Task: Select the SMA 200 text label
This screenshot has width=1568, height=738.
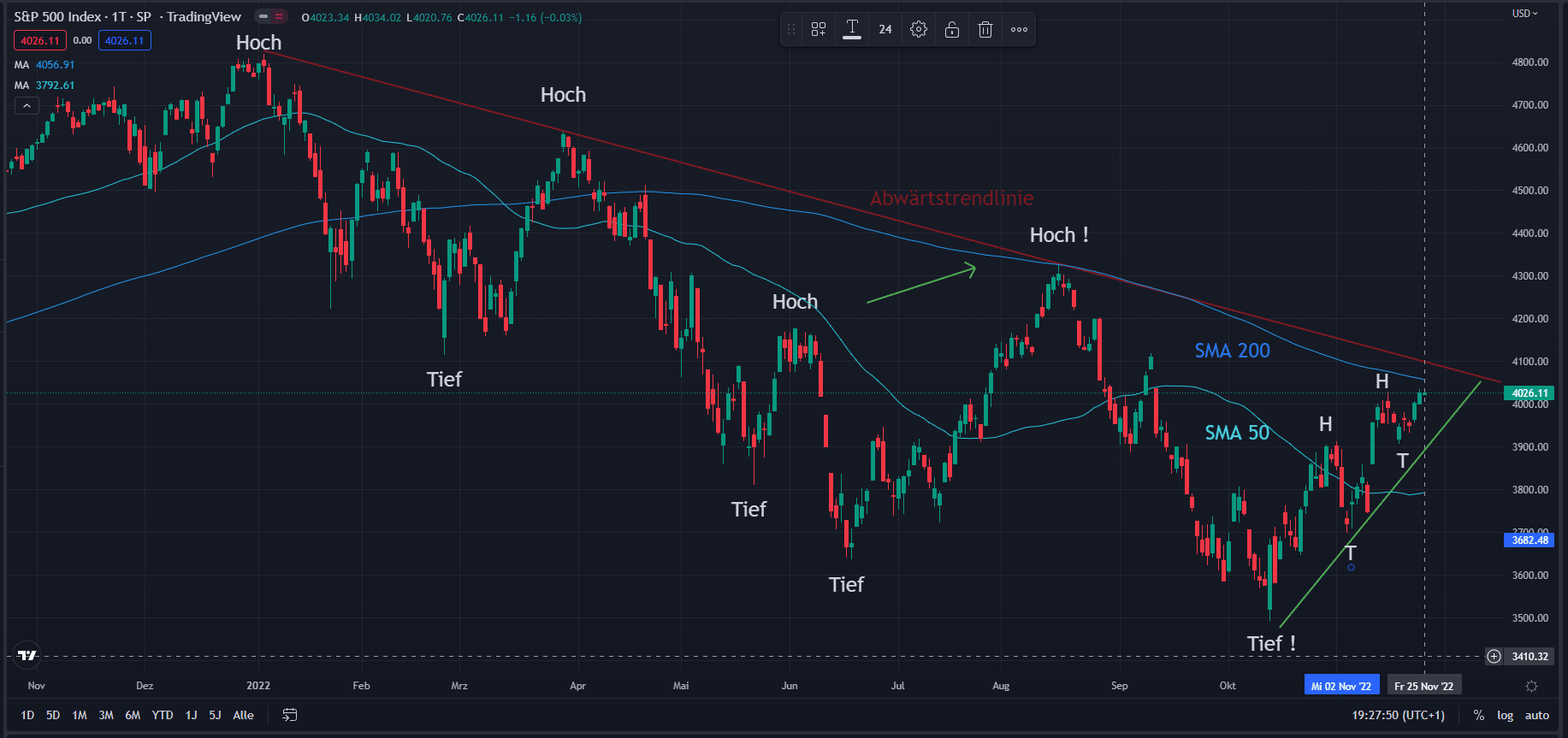Action: click(x=1232, y=351)
